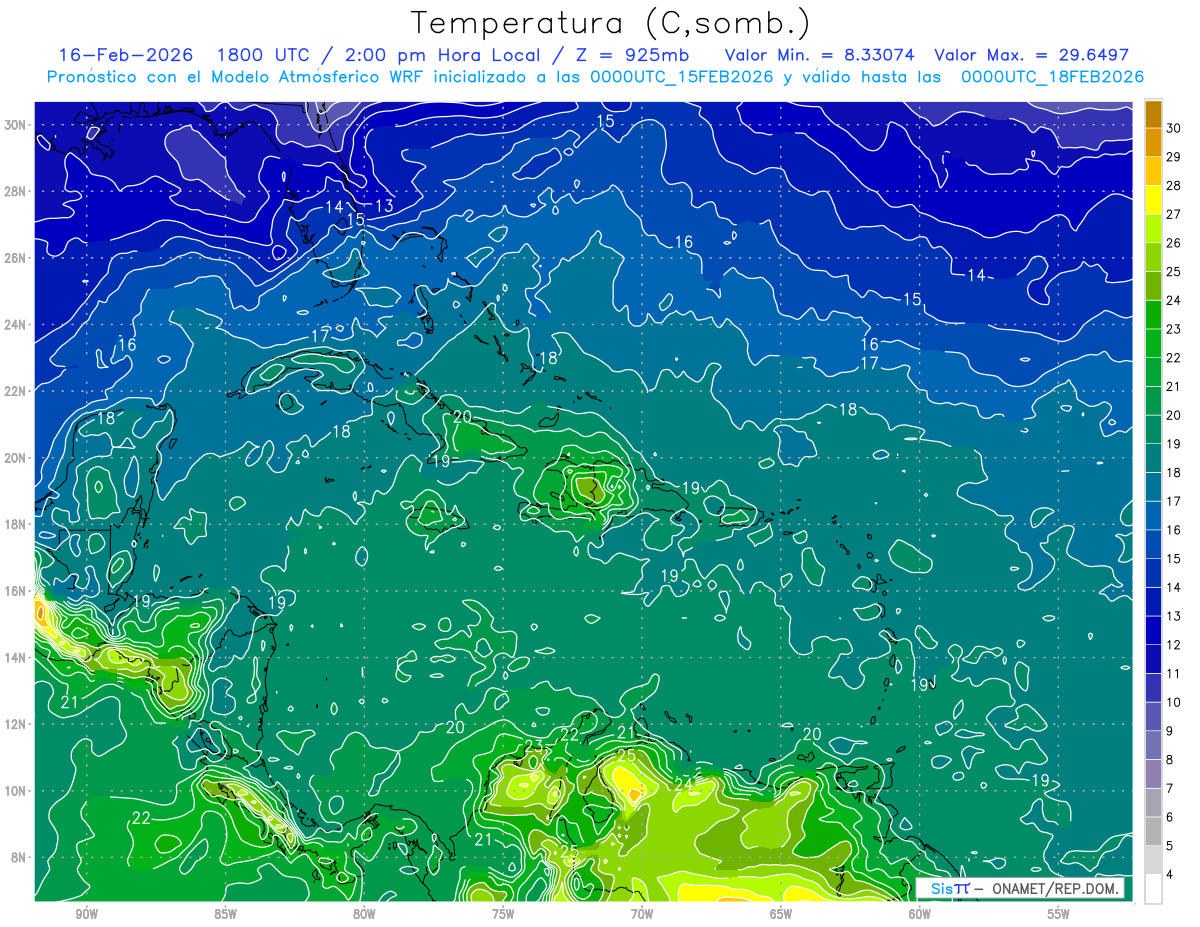Click longitude axis label 60W

920,915
